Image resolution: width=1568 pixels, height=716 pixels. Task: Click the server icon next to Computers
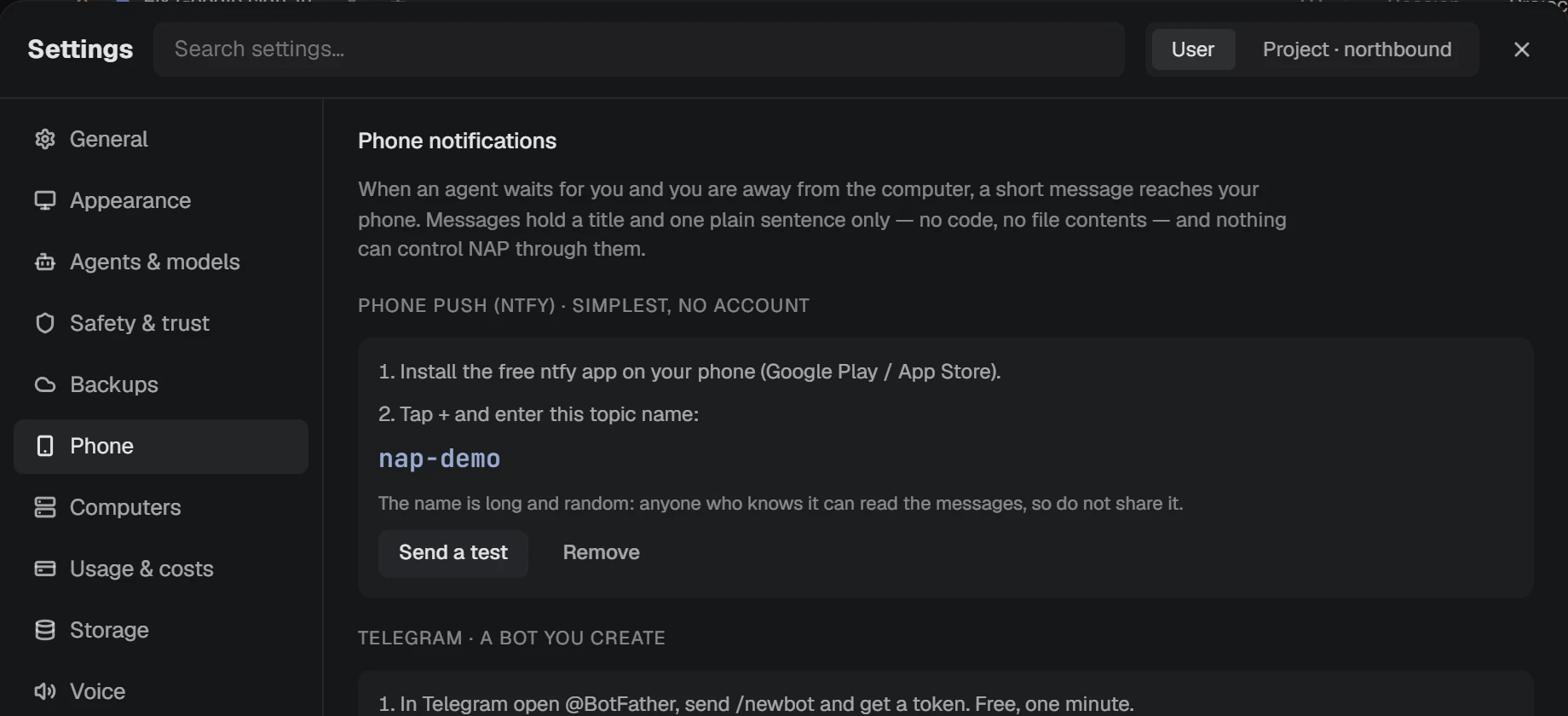(45, 507)
